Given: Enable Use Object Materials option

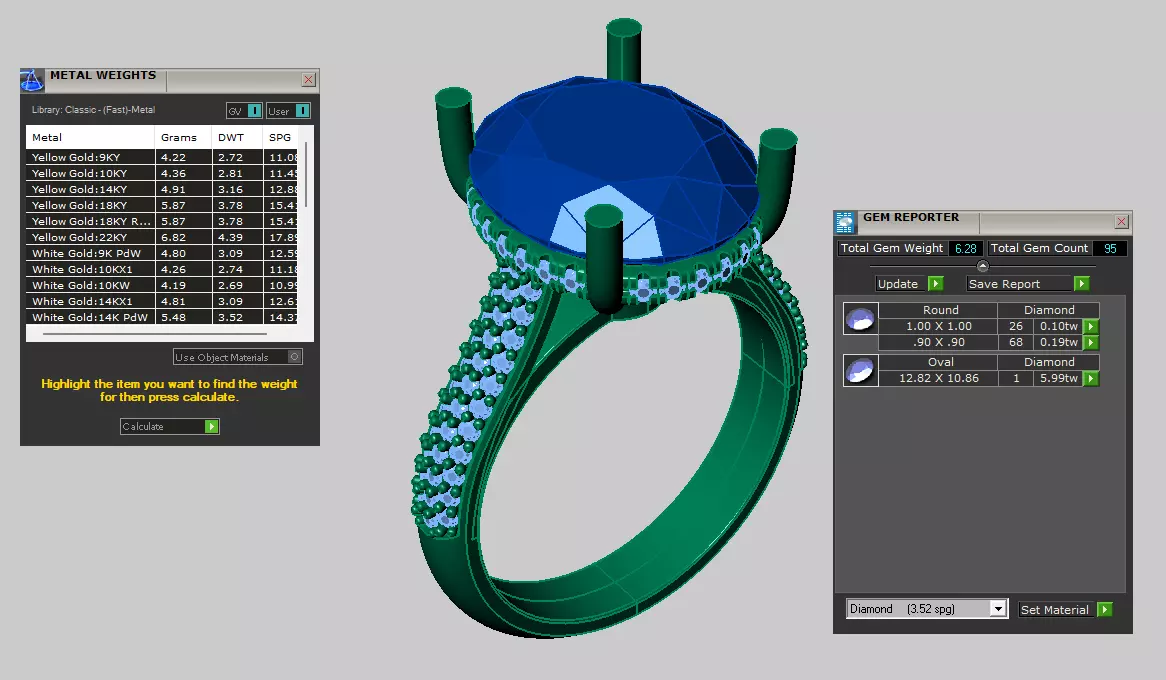Looking at the screenshot, I should tap(237, 357).
